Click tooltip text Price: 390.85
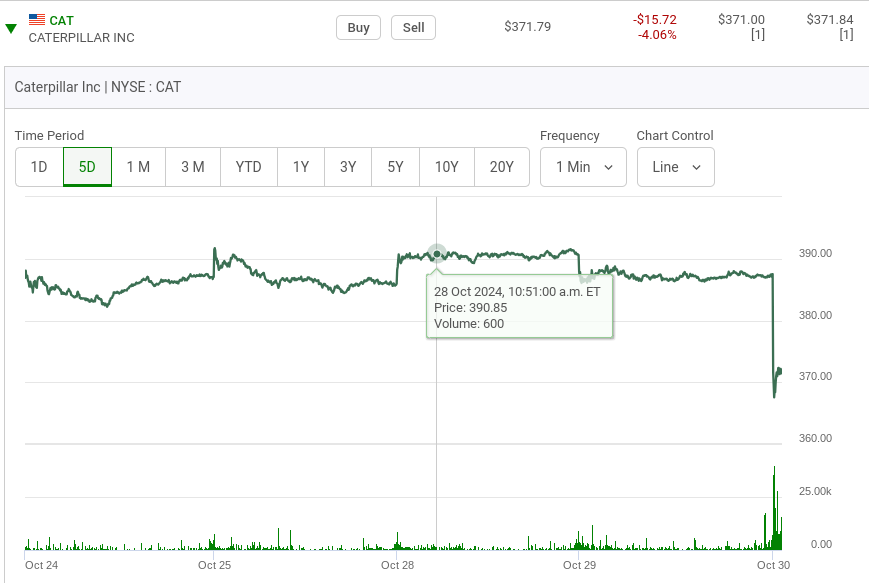Screen dimensions: 869x583 click(x=471, y=308)
